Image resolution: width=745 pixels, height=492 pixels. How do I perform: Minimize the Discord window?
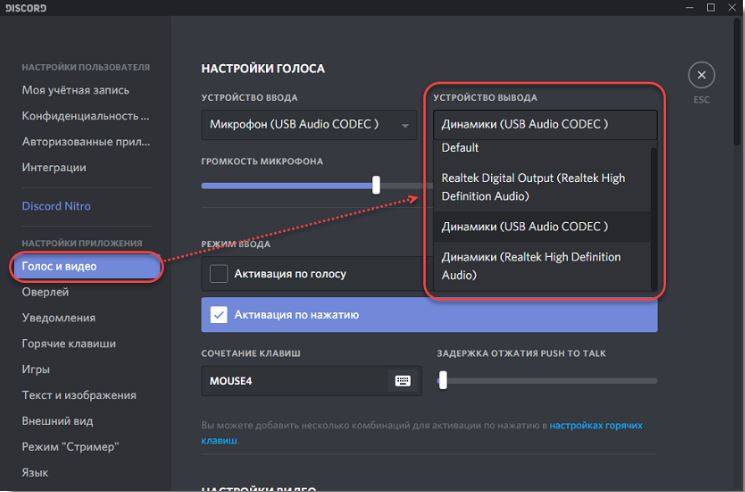pyautogui.click(x=690, y=8)
